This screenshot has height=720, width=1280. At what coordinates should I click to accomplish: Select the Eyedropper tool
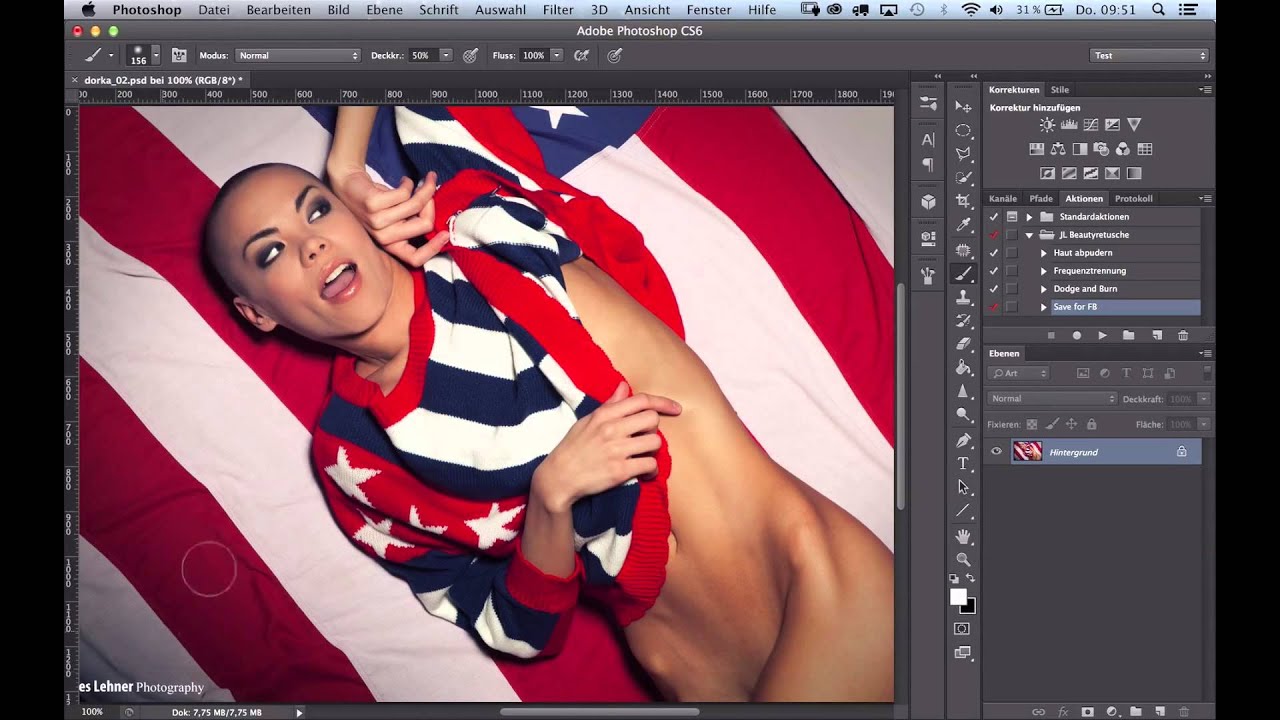(963, 225)
